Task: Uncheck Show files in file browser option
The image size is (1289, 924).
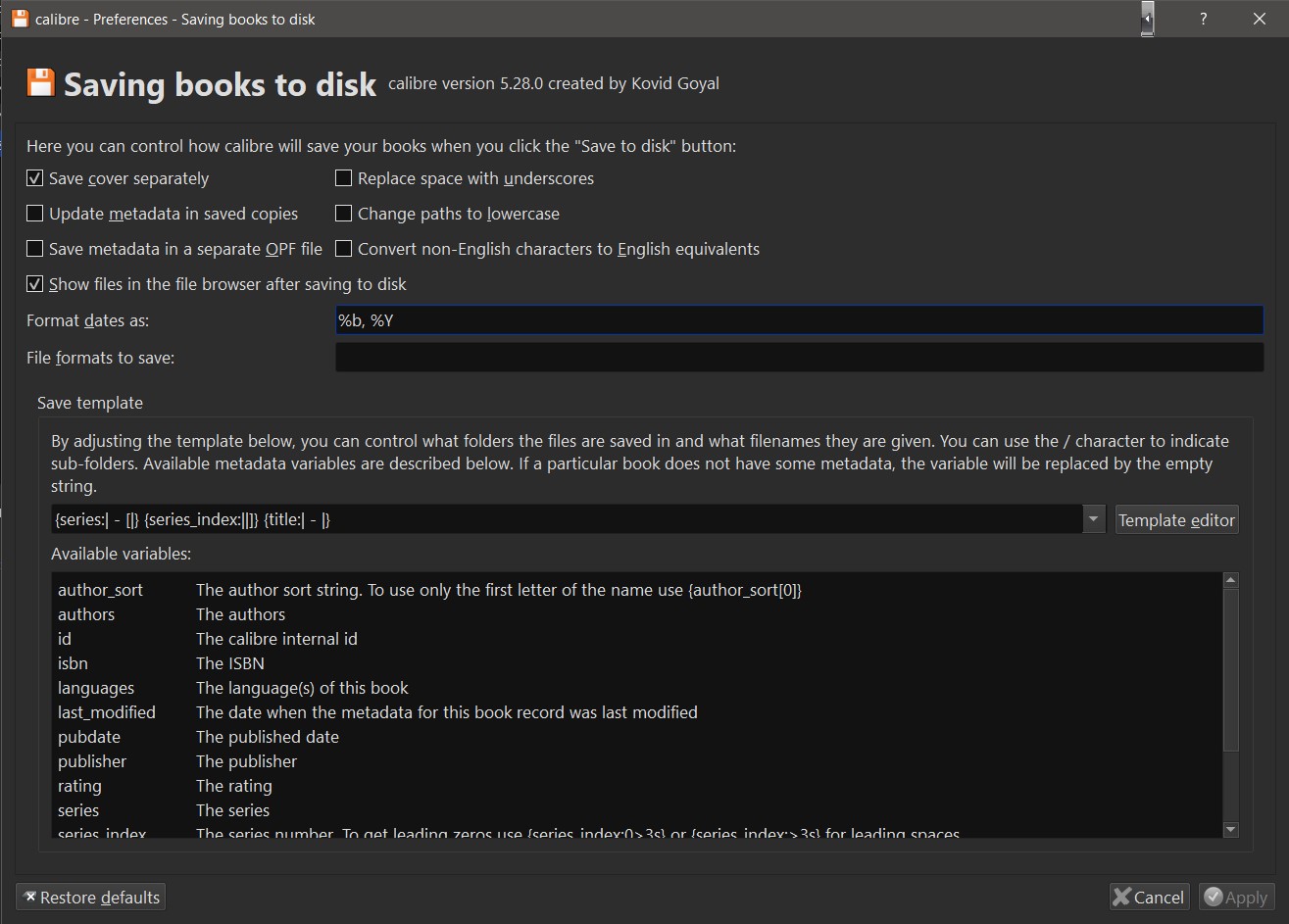Action: coord(35,284)
